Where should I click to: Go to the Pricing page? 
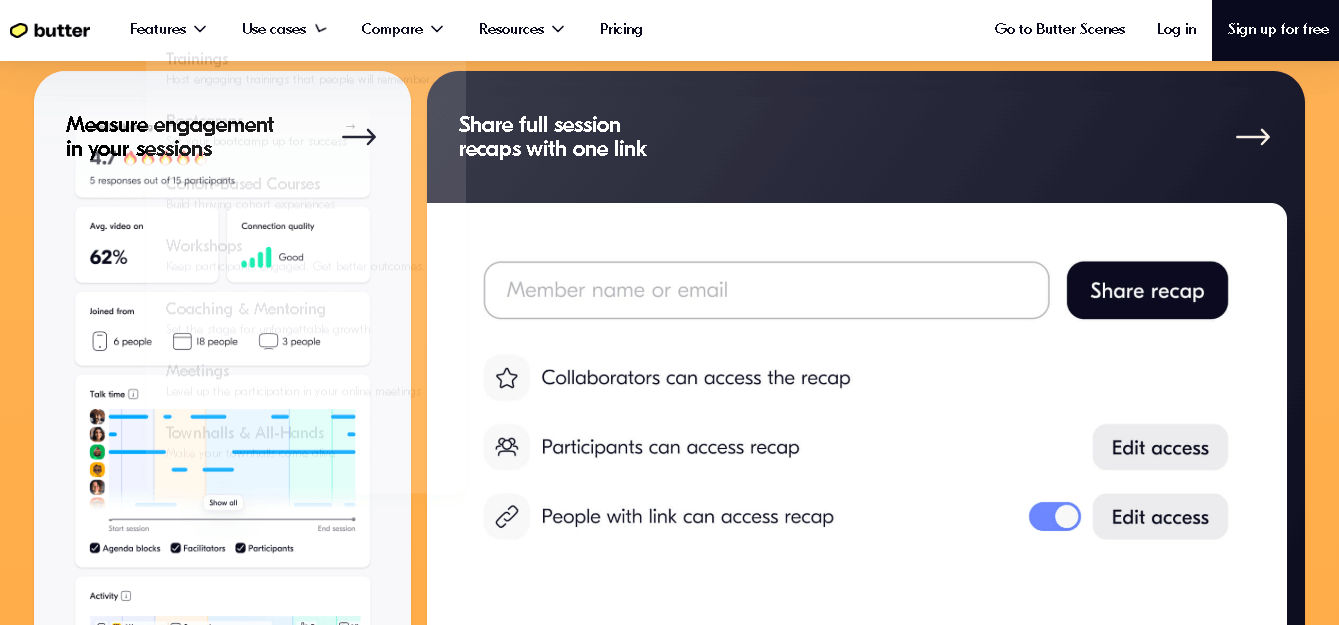coord(621,29)
